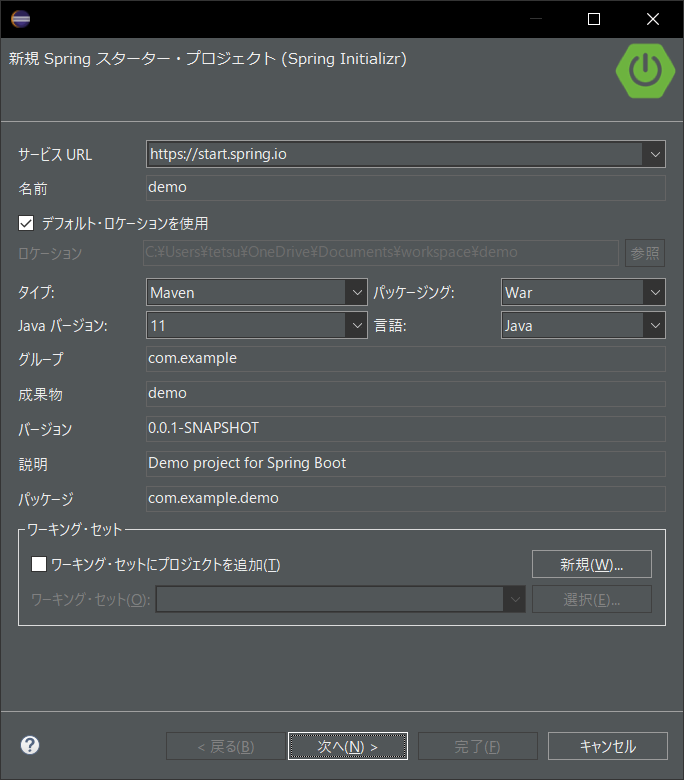Open the 言語 Java dropdown
The height and width of the screenshot is (780, 684).
pyautogui.click(x=655, y=325)
